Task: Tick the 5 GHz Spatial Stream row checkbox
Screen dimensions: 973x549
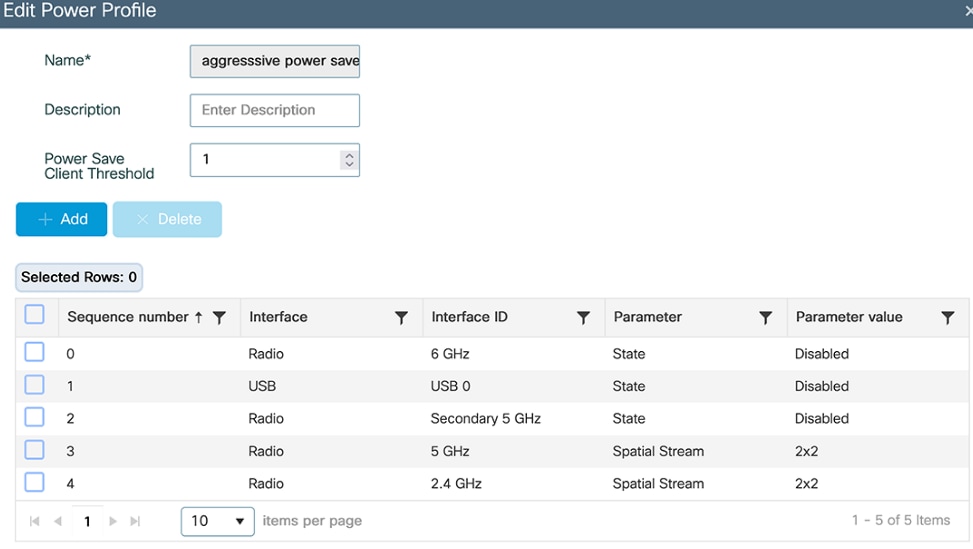Action: 35,449
